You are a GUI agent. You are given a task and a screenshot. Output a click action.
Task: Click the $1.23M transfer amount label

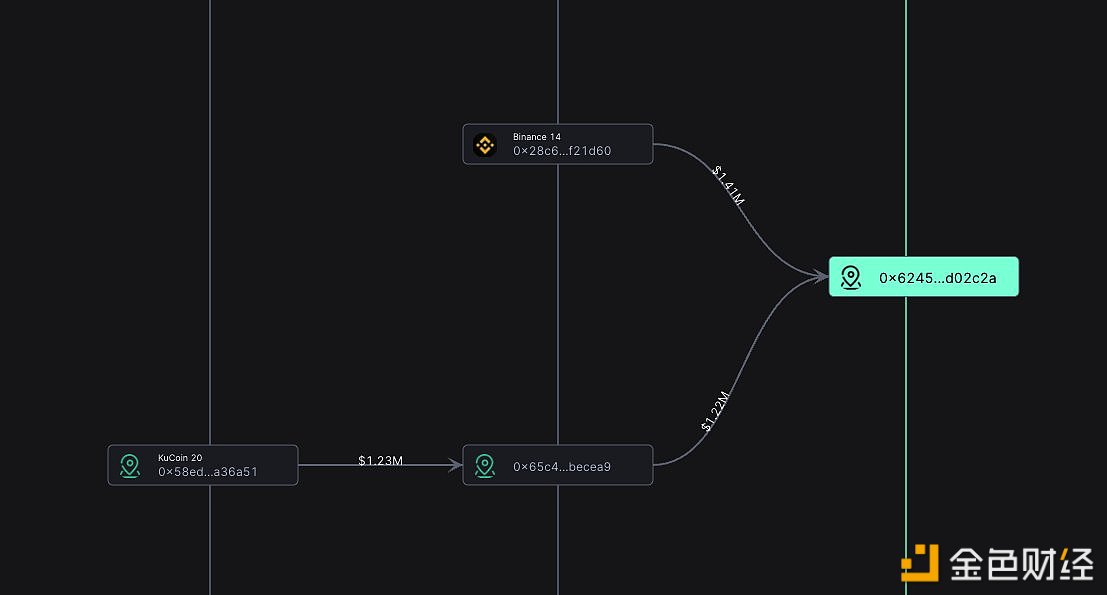tap(381, 460)
